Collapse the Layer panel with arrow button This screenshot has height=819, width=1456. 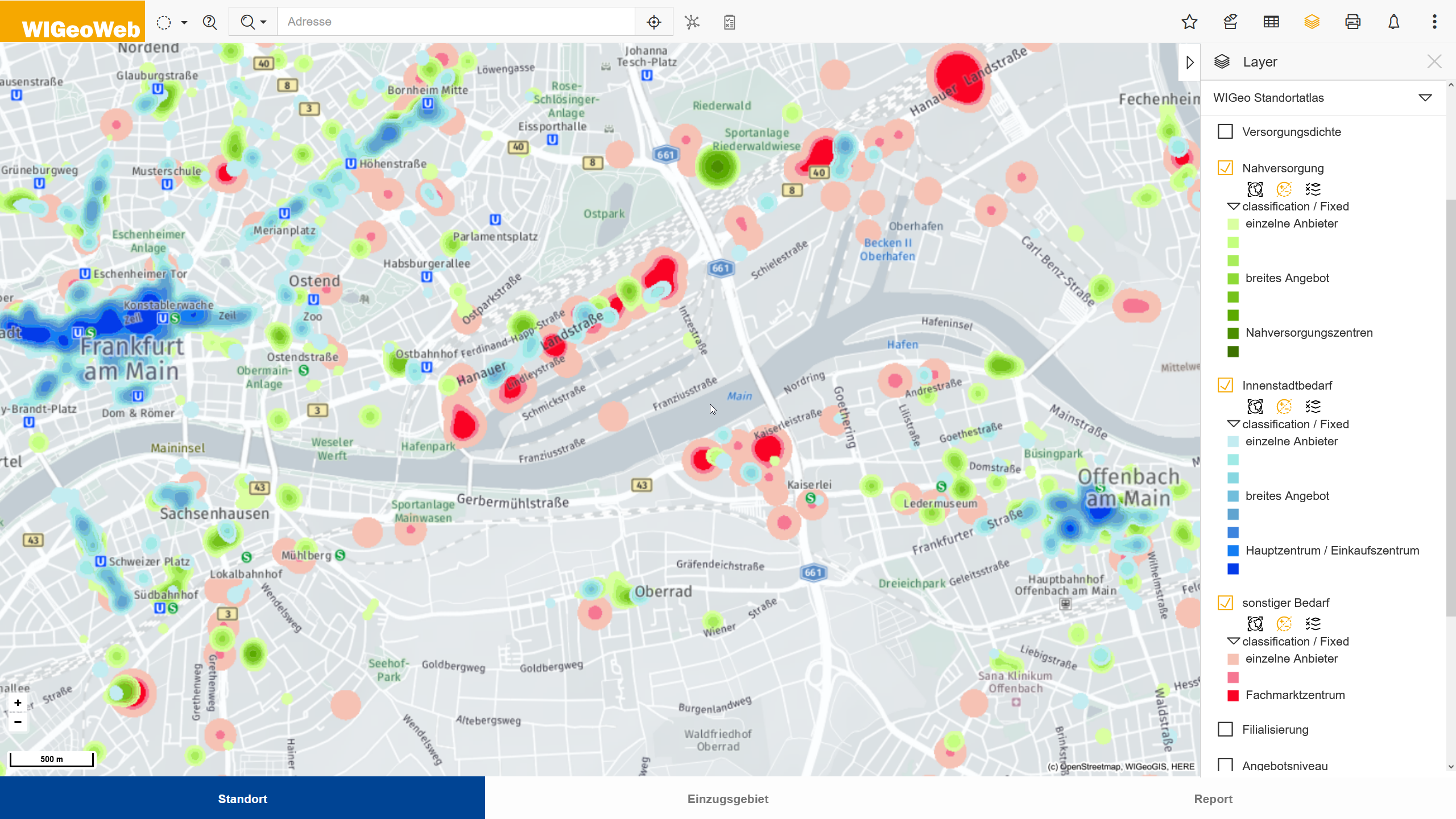[x=1189, y=62]
